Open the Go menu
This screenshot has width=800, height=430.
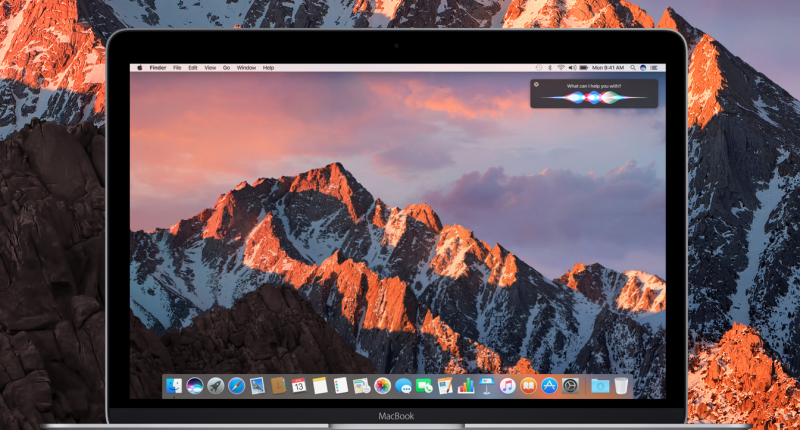coord(226,67)
